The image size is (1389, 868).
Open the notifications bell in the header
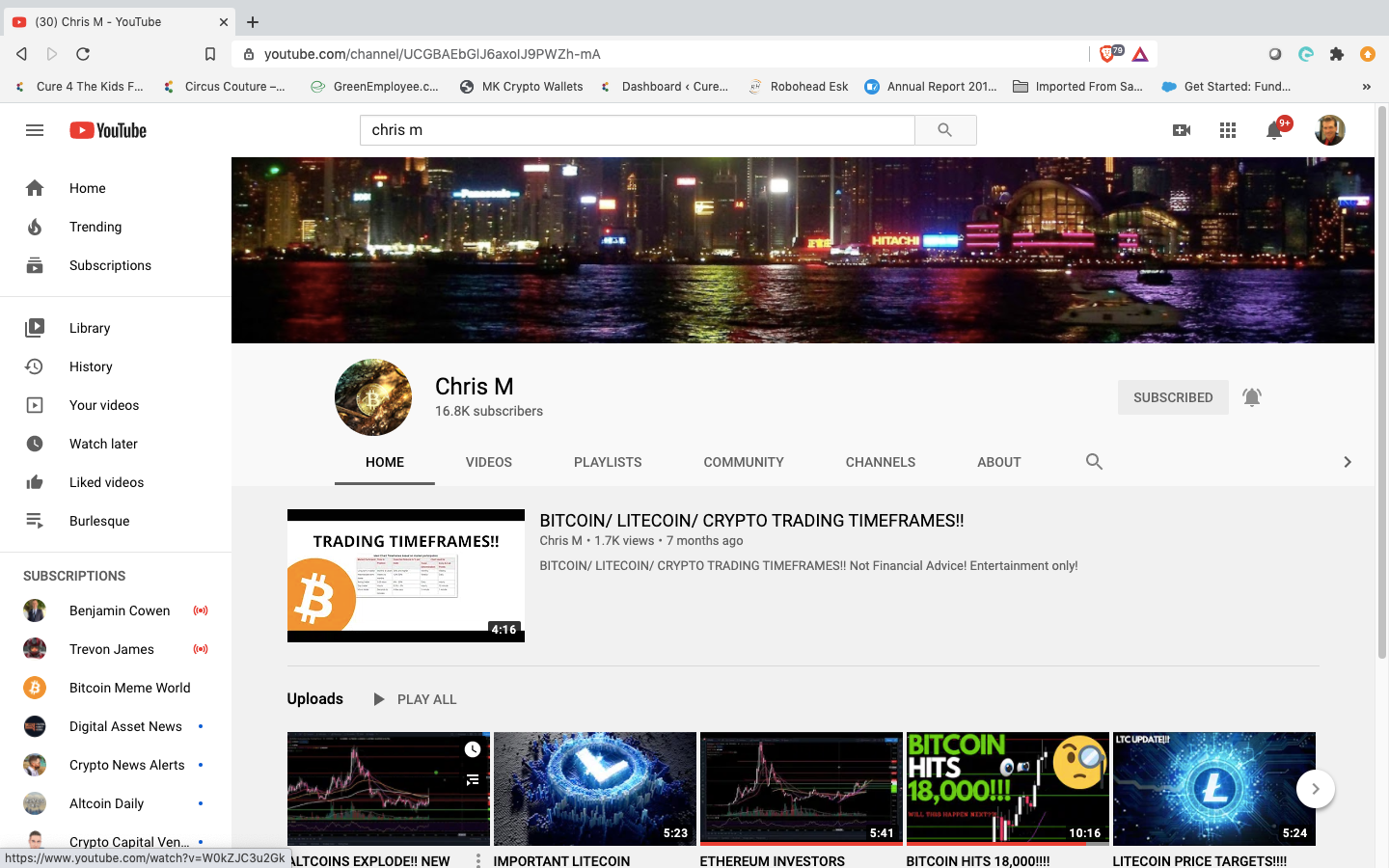click(x=1275, y=130)
